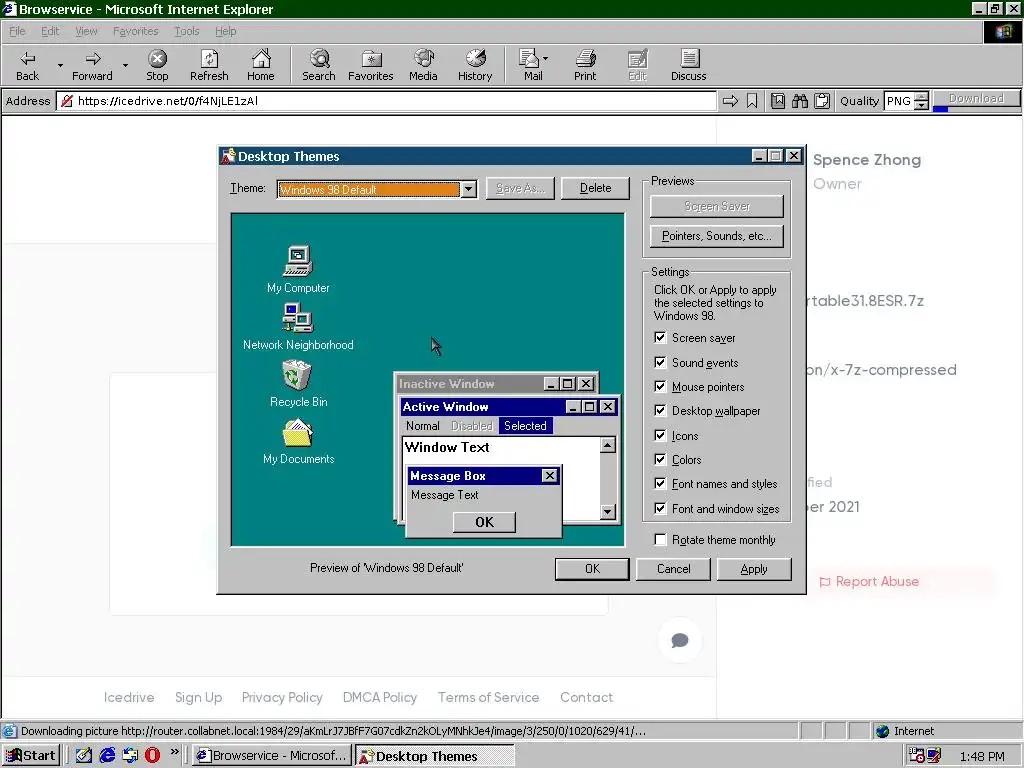Open the File menu
Viewport: 1024px width, 768px height.
(x=17, y=31)
